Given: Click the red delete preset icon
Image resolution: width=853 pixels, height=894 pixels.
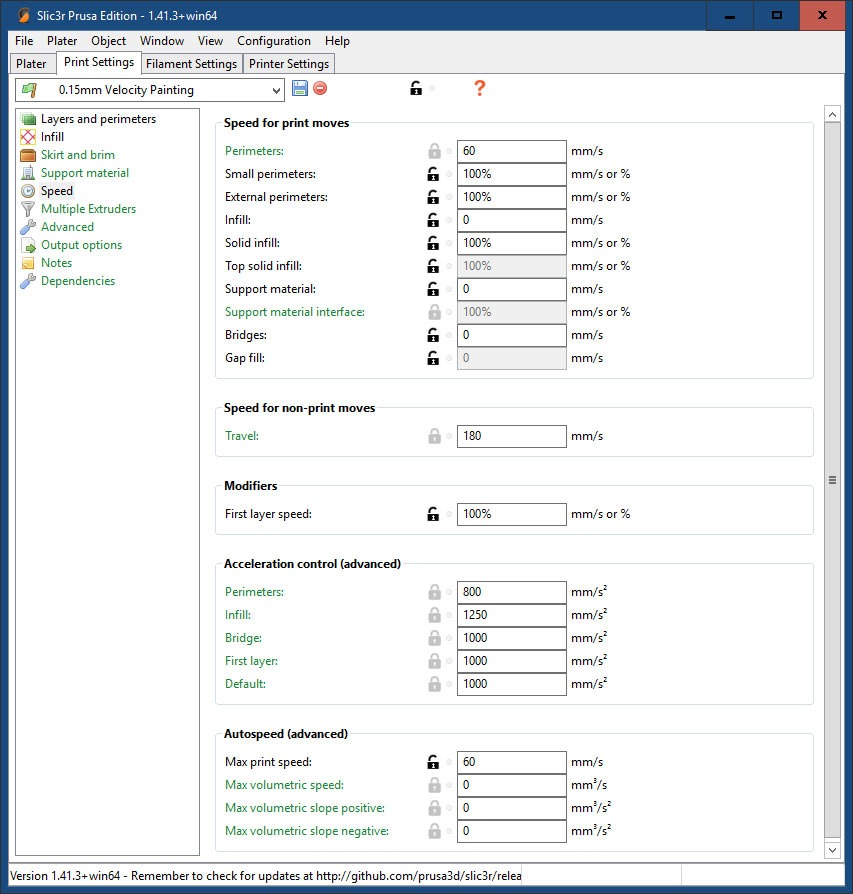Looking at the screenshot, I should click(x=320, y=88).
